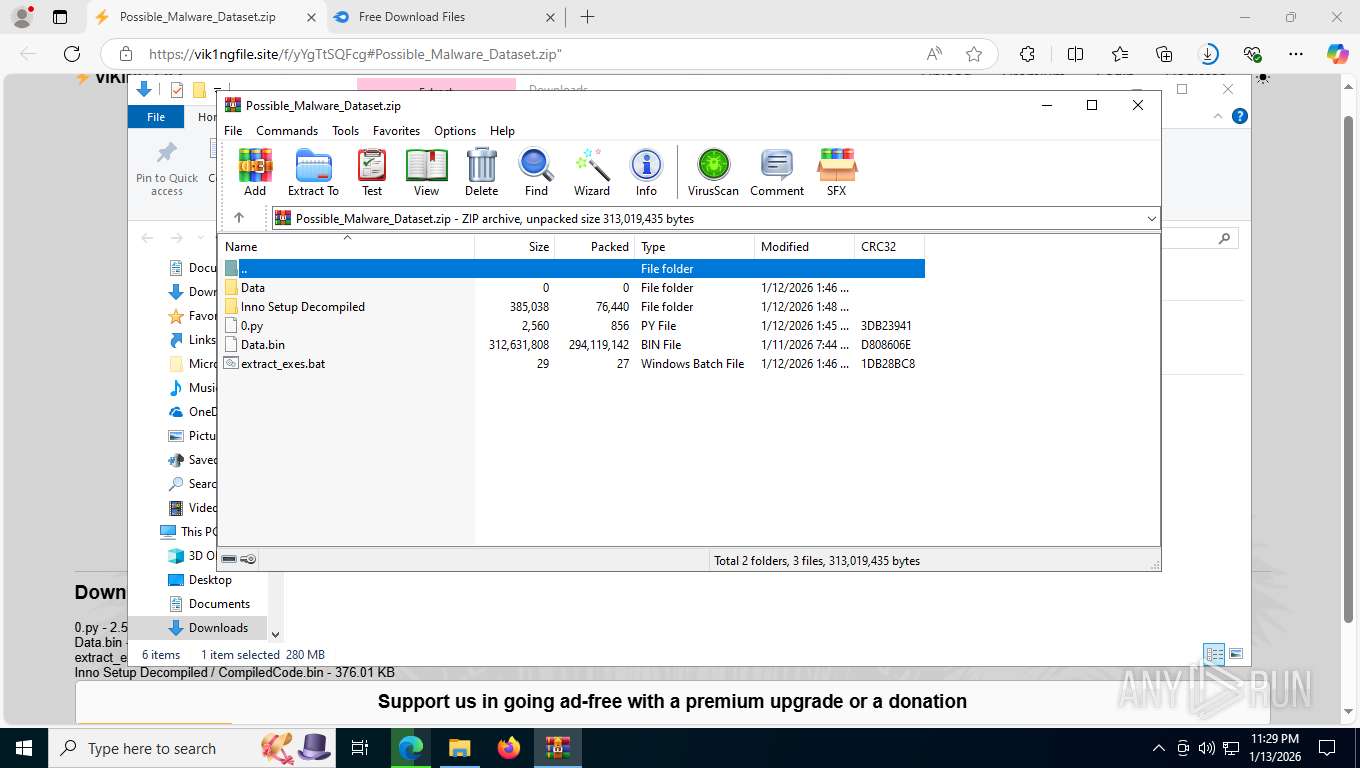Screen dimensions: 1360x768
Task: Click the volume speaker tray icon
Action: coord(1207,748)
